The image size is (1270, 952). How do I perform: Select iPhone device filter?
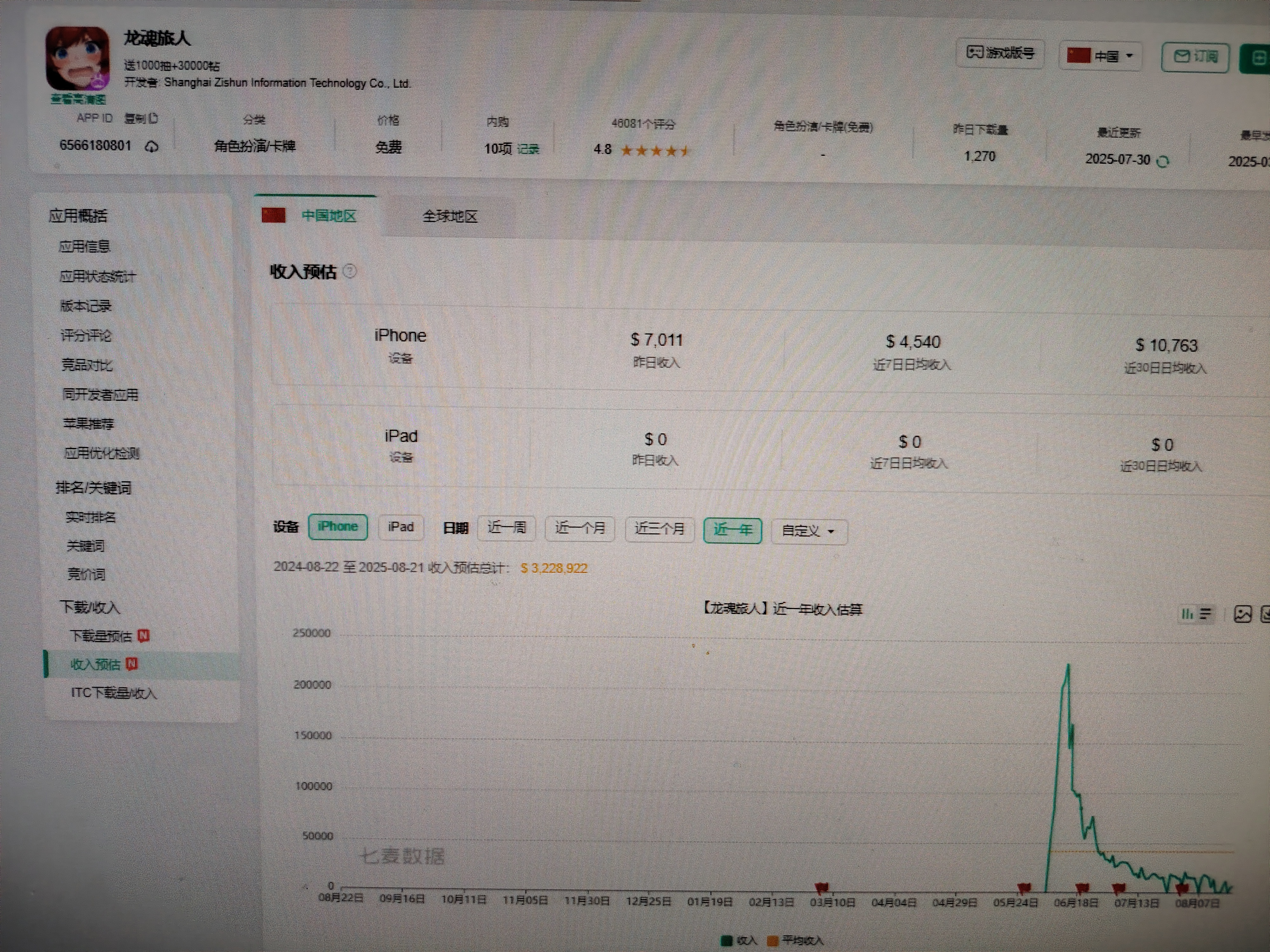(338, 526)
